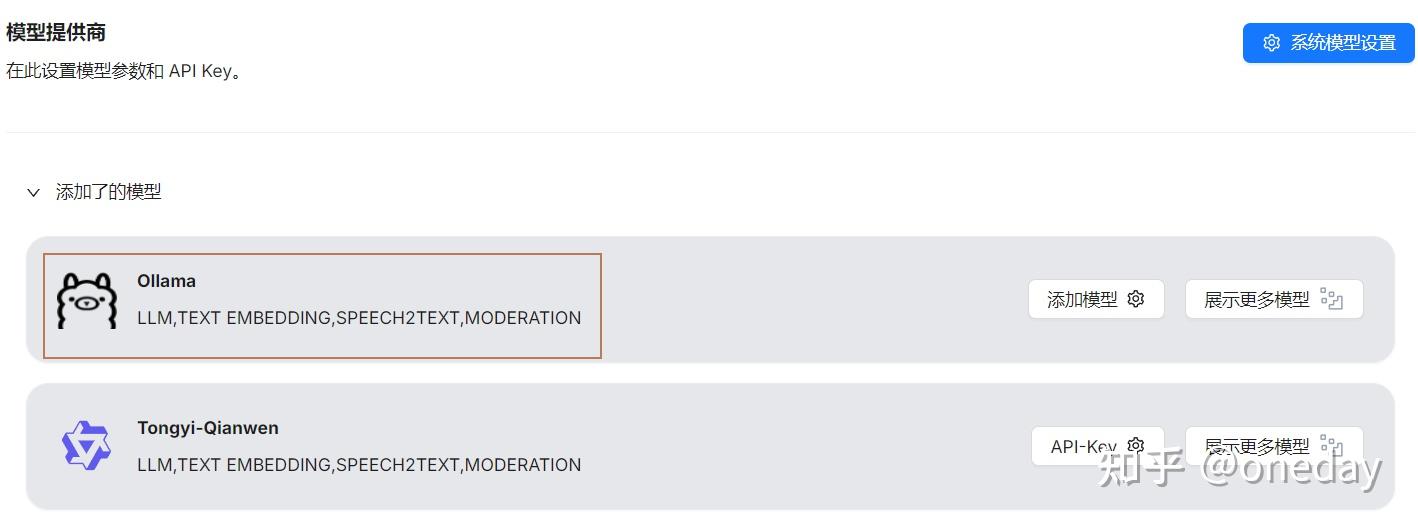This screenshot has height=532, width=1418.
Task: Click Ollama's LLM,TEXT EMBEDDING capabilities text
Action: point(359,318)
